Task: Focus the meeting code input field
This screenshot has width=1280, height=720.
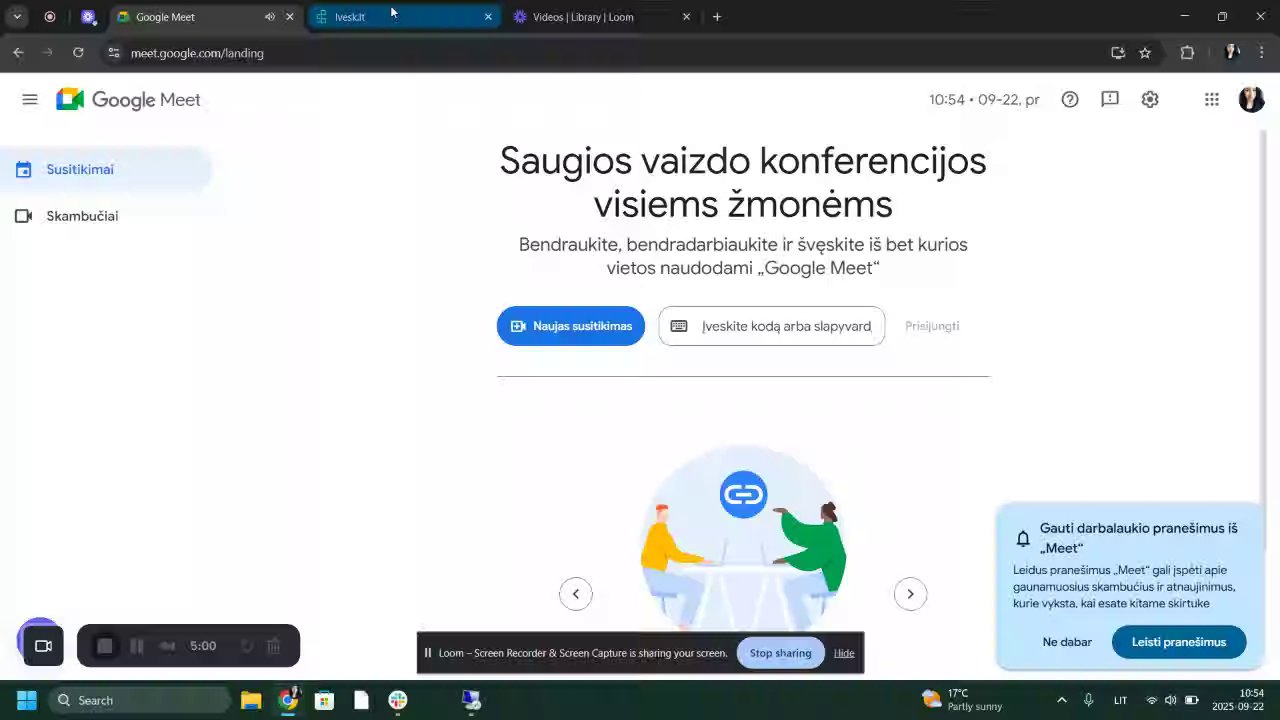Action: [x=772, y=326]
